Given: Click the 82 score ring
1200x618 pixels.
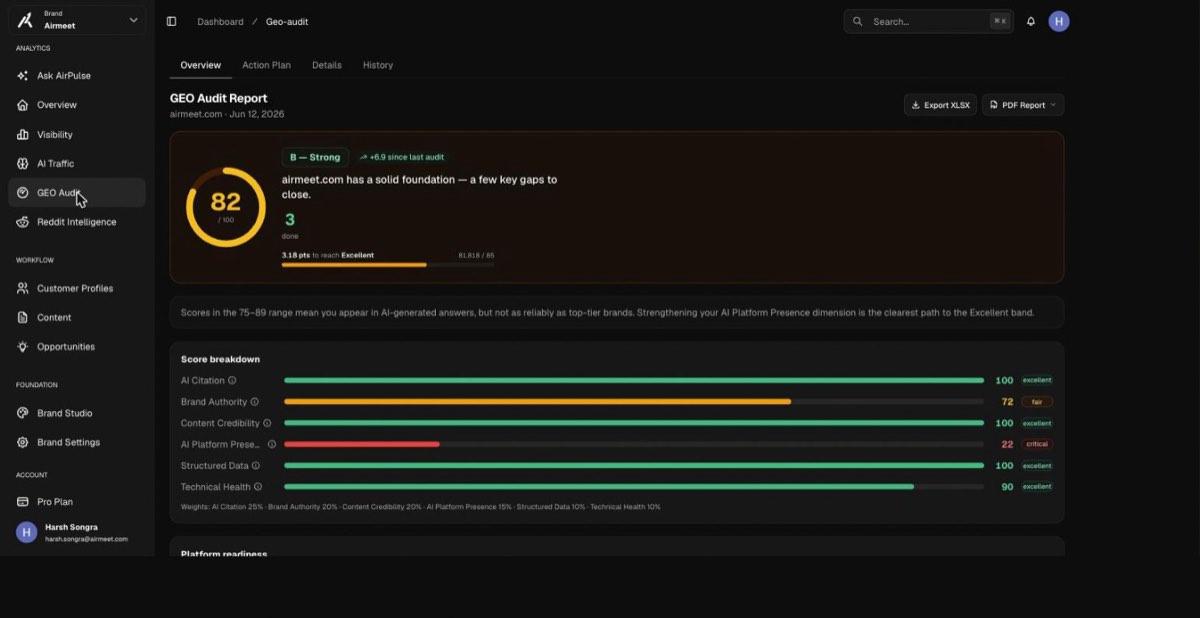Looking at the screenshot, I should [226, 207].
